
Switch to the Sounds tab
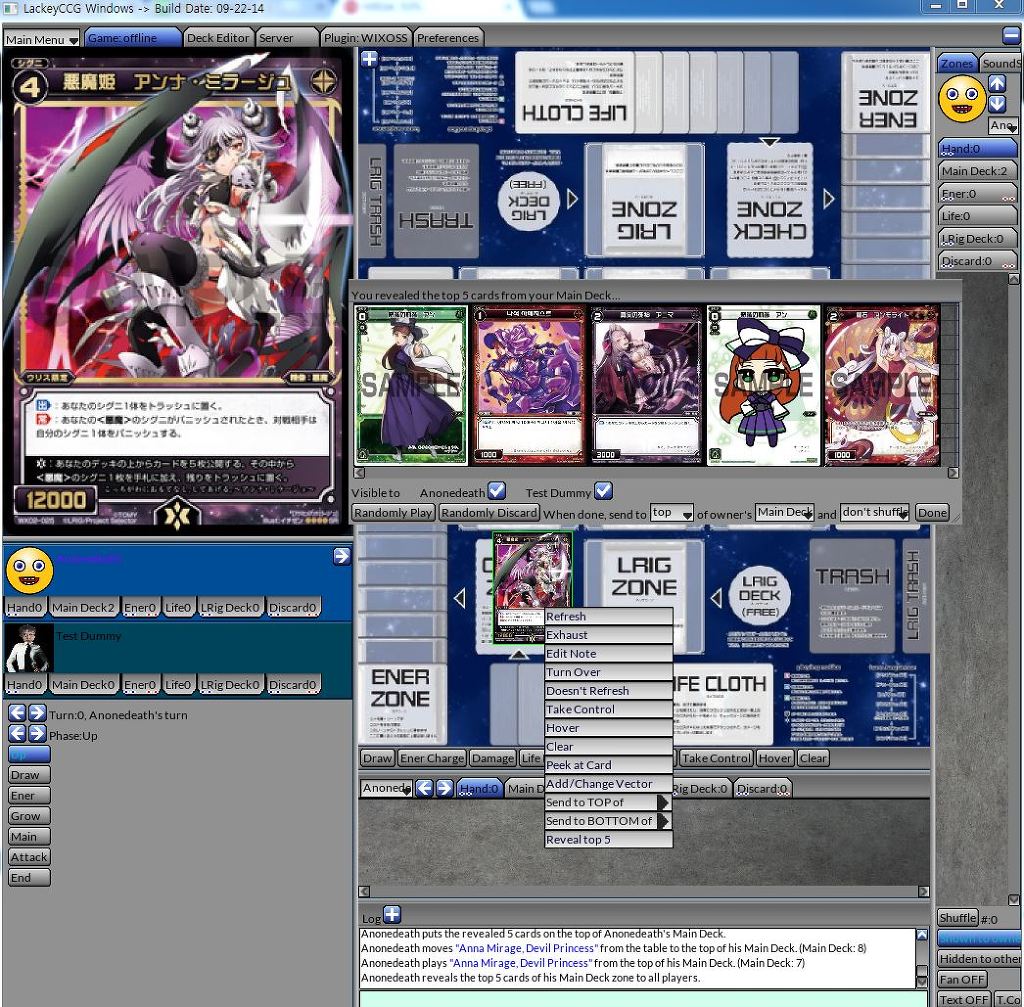point(1001,63)
